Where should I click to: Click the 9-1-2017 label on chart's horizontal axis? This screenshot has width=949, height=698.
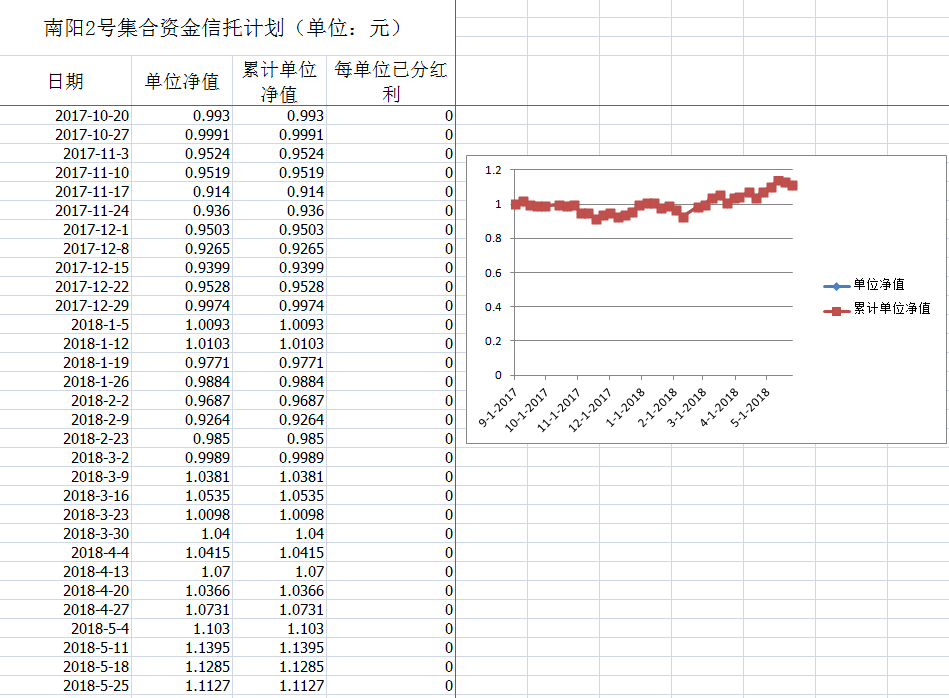click(497, 408)
